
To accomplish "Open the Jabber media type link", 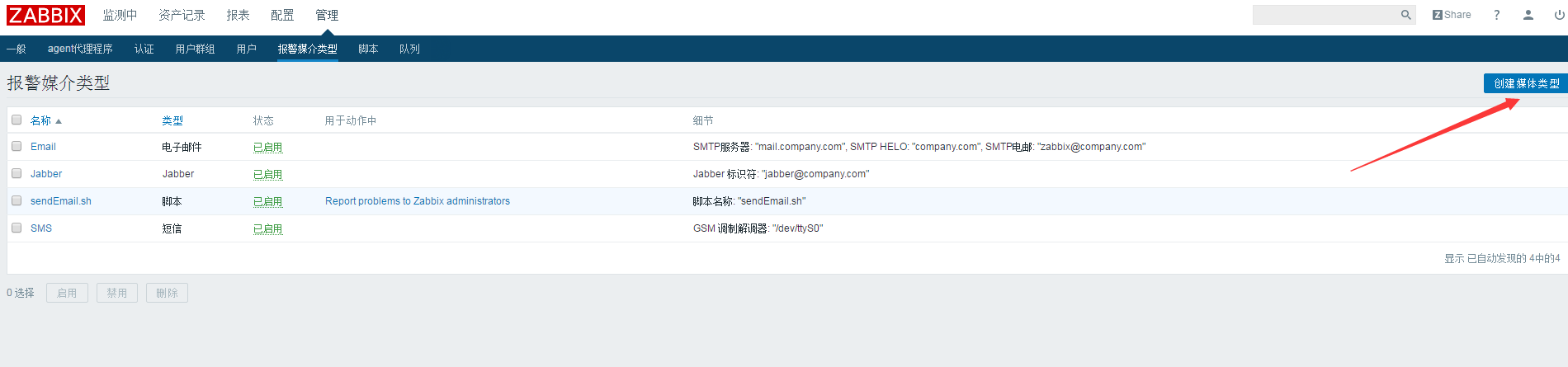I will point(46,174).
